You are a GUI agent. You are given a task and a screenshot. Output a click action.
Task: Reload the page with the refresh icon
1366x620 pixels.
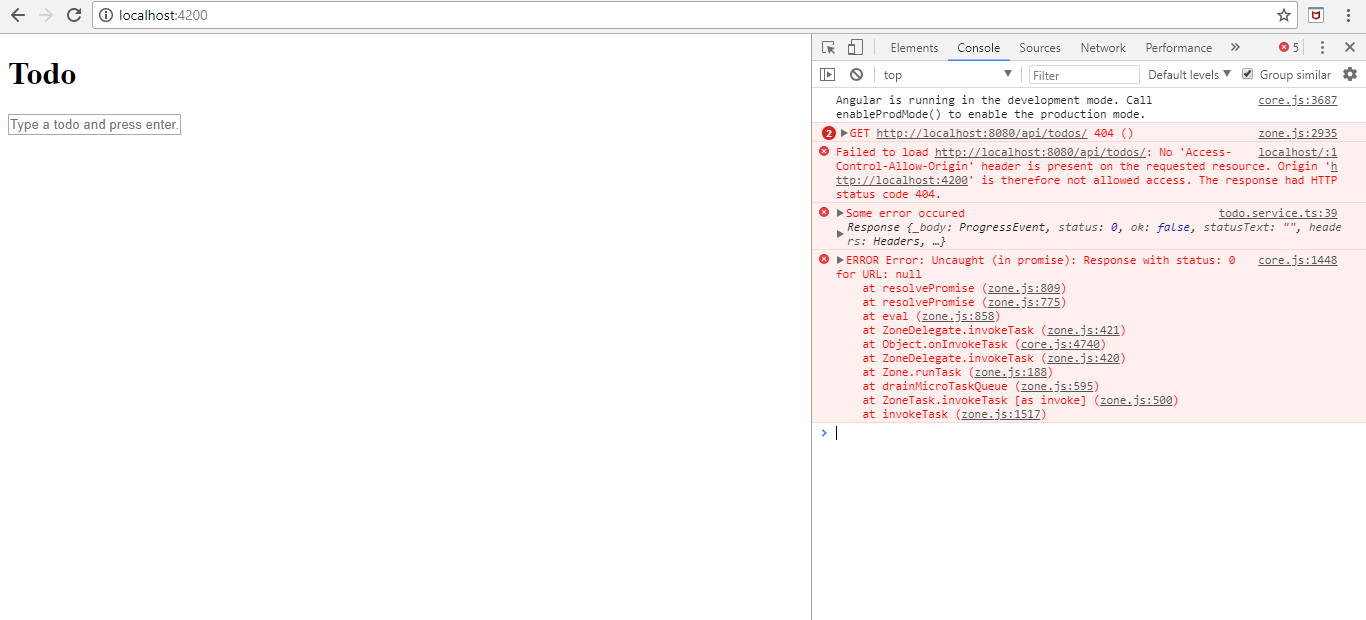coord(72,15)
